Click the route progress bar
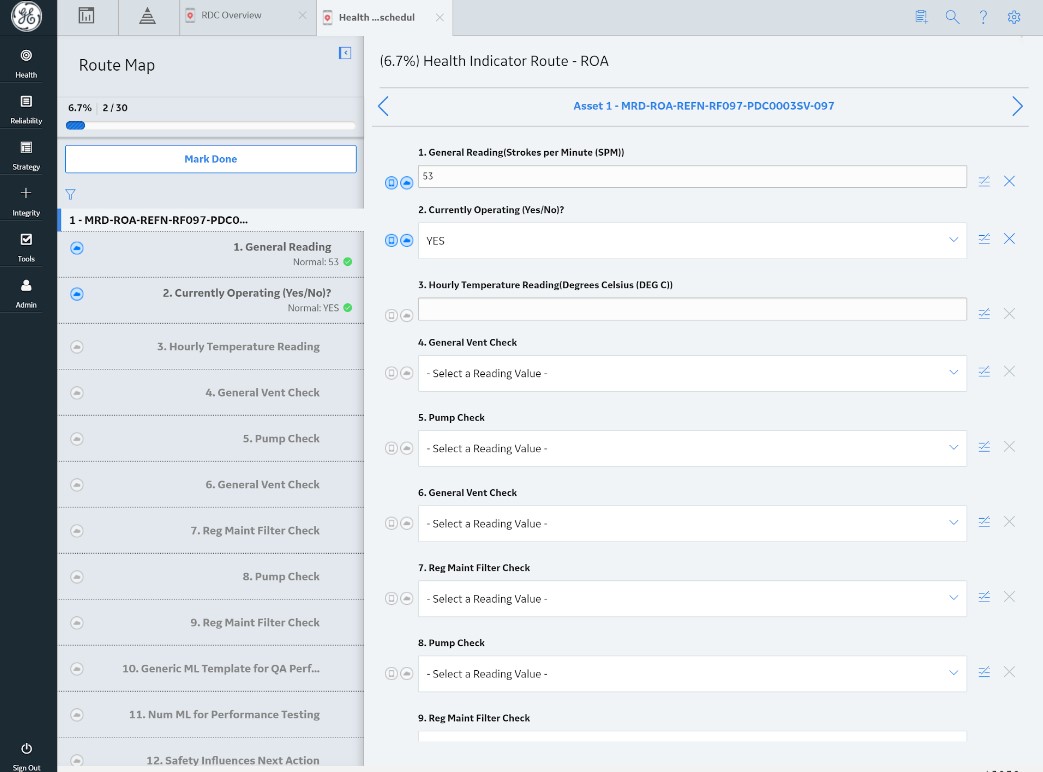 [x=210, y=125]
